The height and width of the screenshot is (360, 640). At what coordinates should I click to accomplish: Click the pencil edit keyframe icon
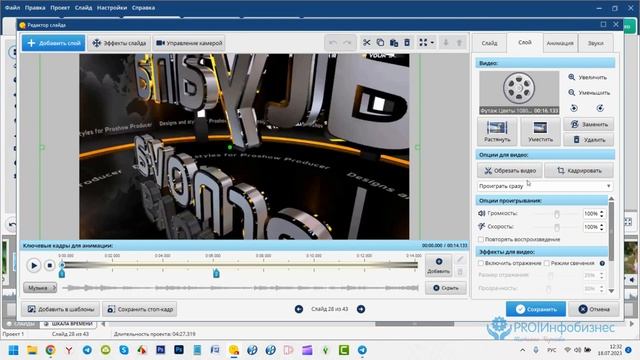[460, 259]
